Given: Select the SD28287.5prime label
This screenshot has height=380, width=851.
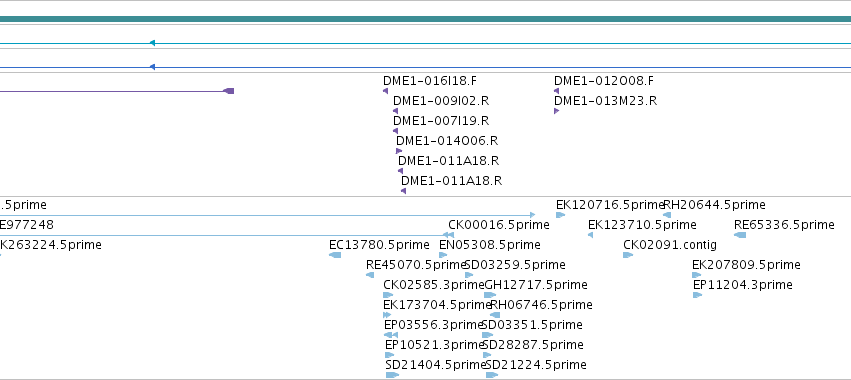Looking at the screenshot, I should 533,345.
